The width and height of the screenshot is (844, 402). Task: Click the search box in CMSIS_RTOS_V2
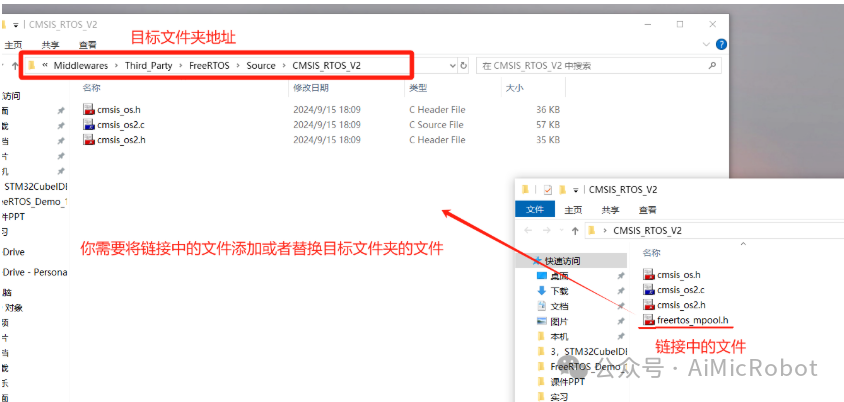click(x=599, y=65)
